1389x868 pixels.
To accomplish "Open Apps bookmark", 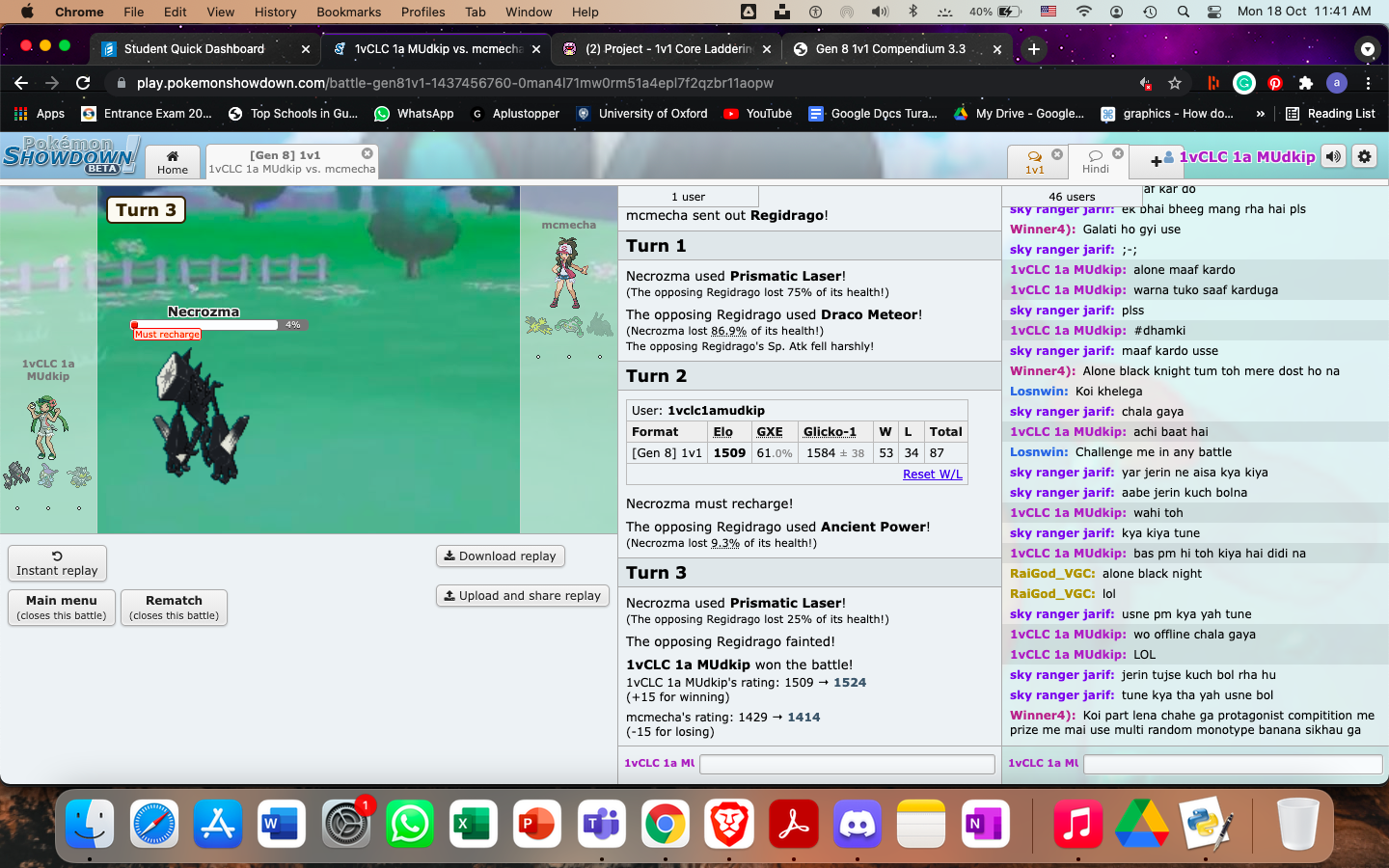I will pyautogui.click(x=40, y=114).
